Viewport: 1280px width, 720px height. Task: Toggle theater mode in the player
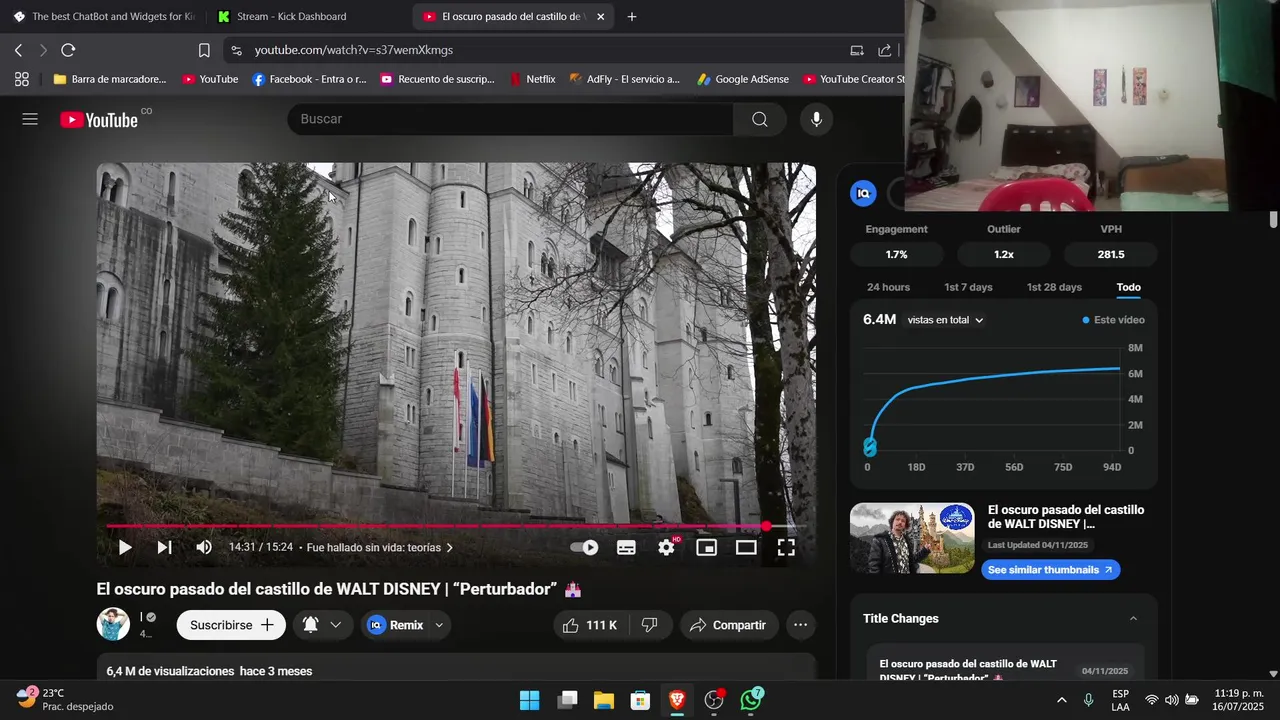(746, 547)
